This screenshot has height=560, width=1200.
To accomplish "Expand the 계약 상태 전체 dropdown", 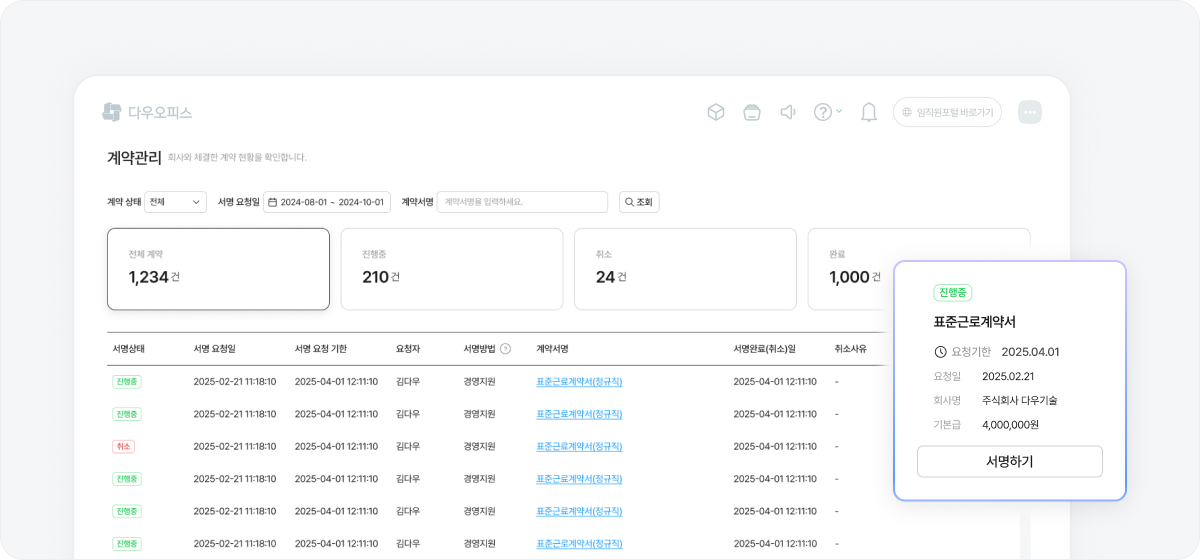I will [x=175, y=202].
